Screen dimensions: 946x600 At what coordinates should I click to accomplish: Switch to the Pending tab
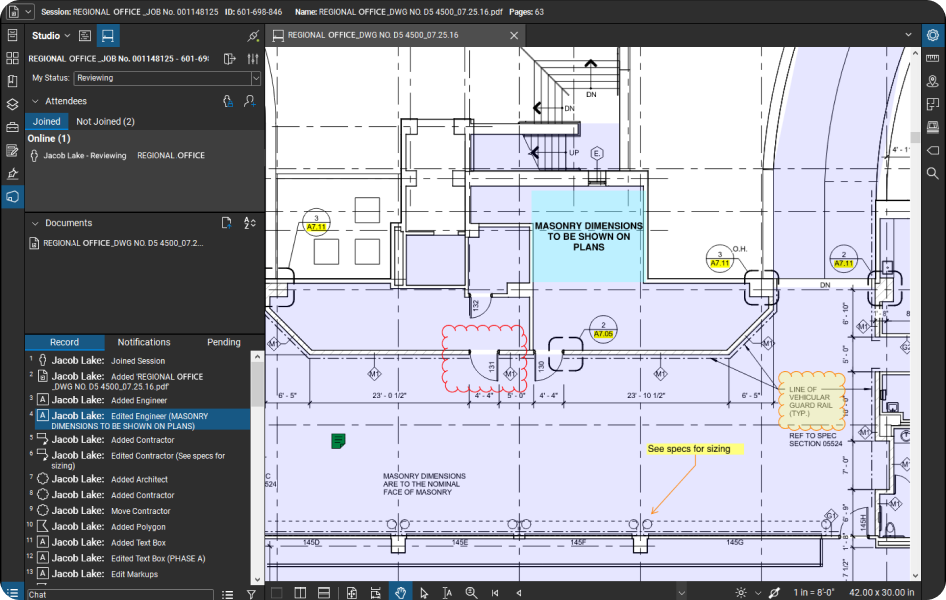[223, 342]
